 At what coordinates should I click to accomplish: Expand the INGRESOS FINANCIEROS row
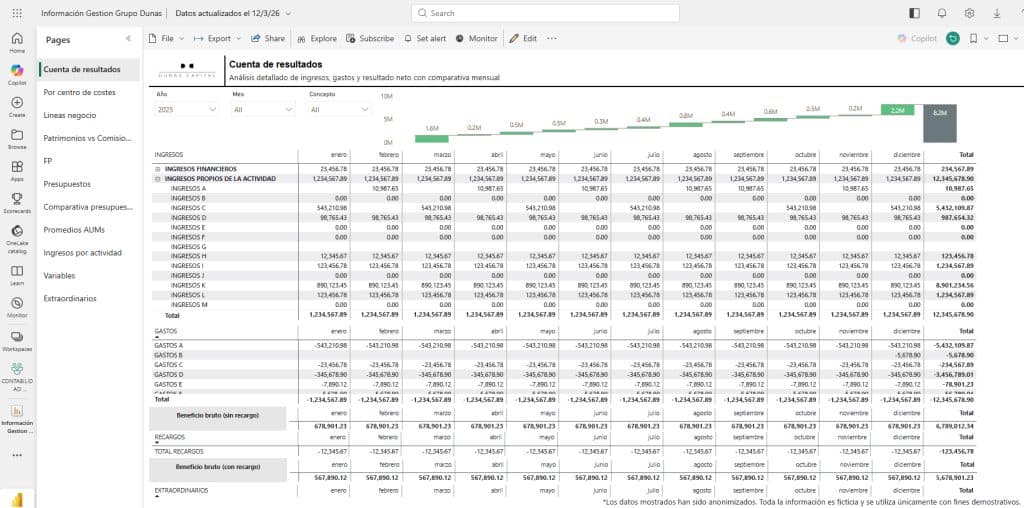(157, 168)
